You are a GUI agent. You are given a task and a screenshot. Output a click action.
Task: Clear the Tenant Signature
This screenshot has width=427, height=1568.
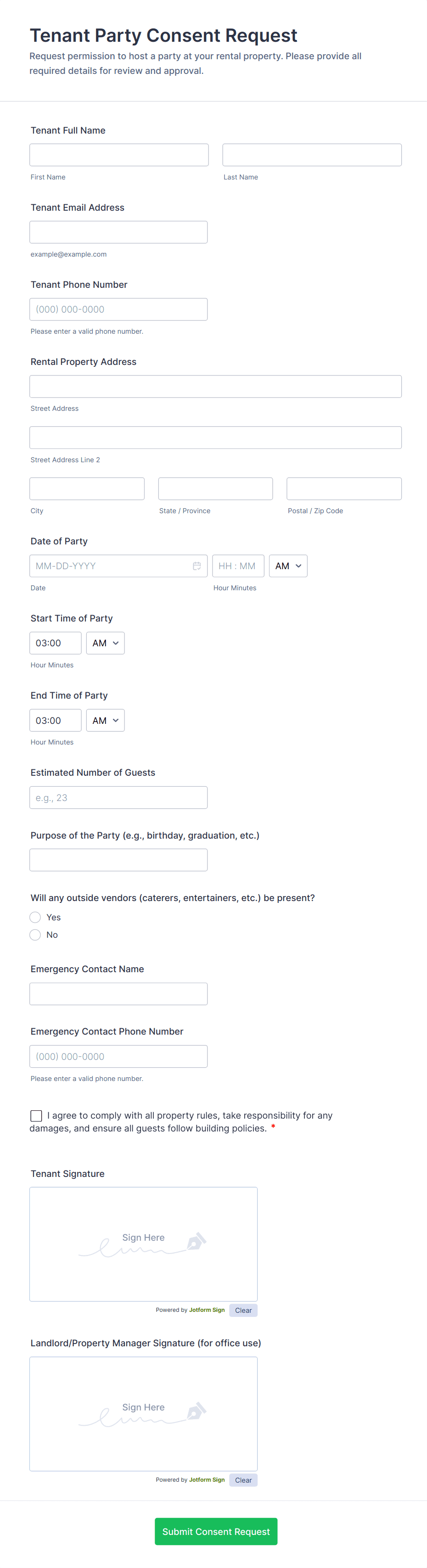click(x=243, y=1310)
